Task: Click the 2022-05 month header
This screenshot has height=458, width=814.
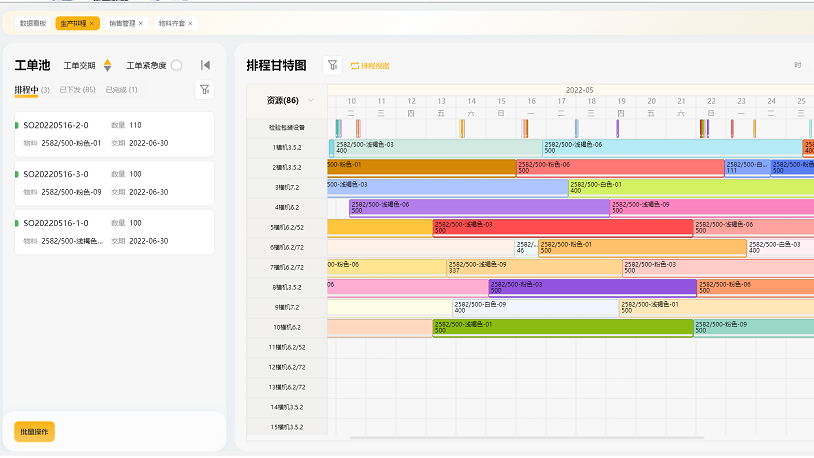Action: point(579,90)
